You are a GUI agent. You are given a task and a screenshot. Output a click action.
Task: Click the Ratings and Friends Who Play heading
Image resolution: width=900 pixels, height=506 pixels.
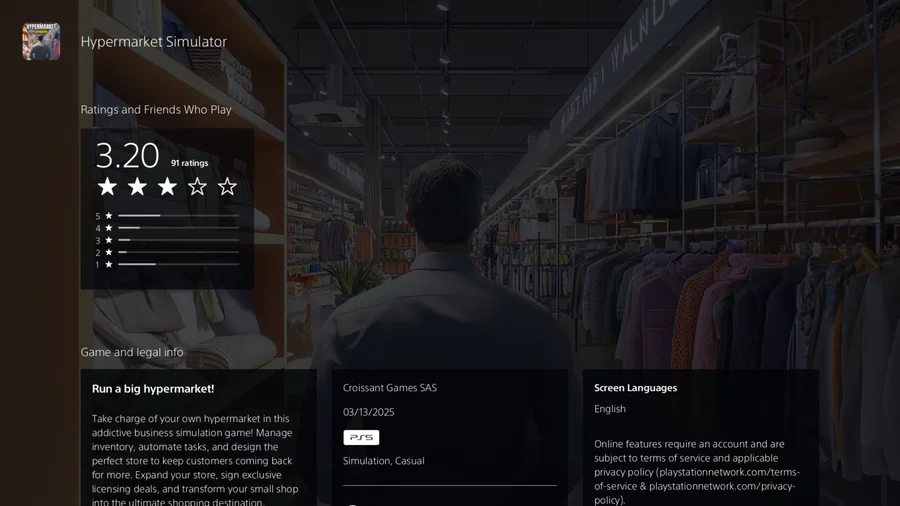[x=156, y=110]
